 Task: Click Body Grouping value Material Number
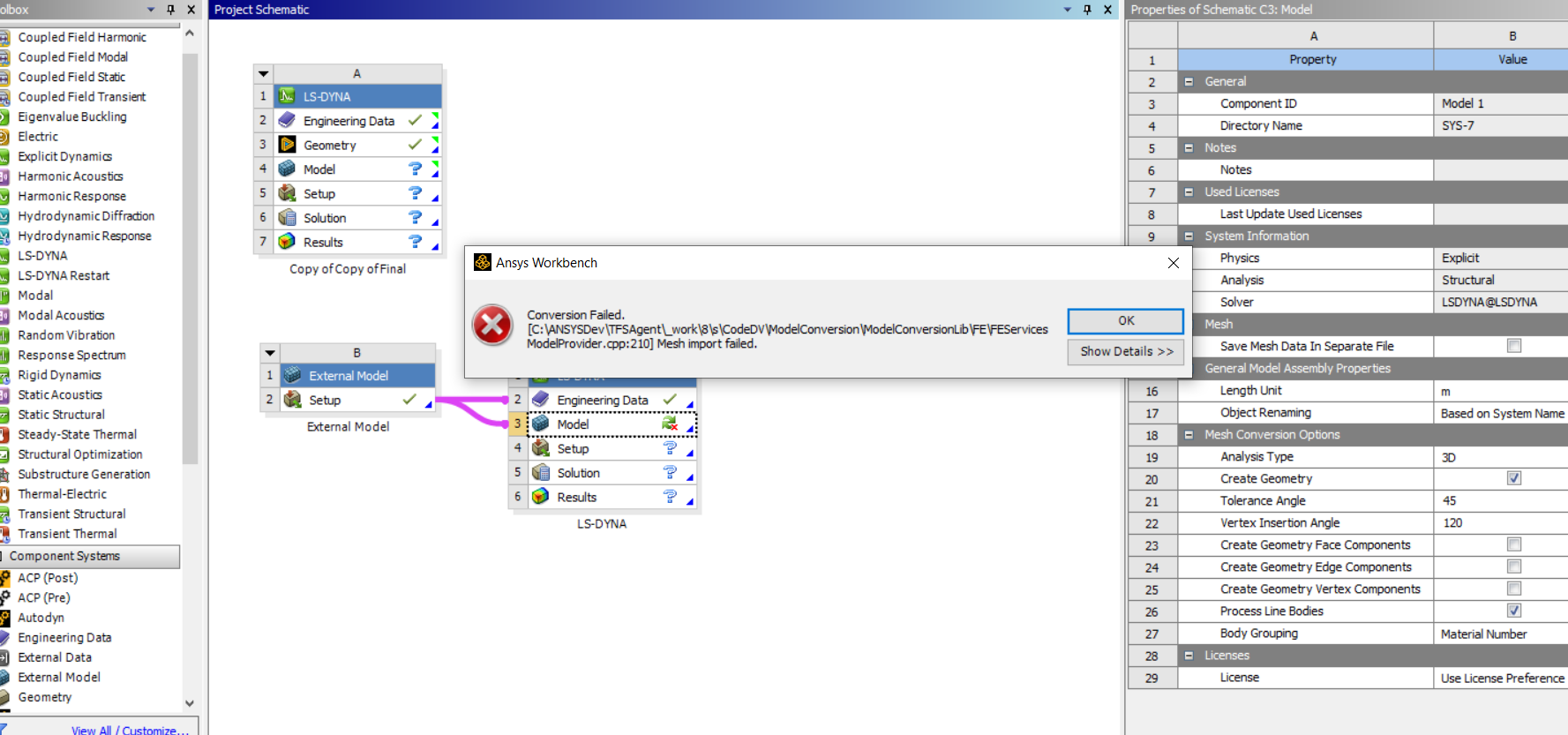1501,634
